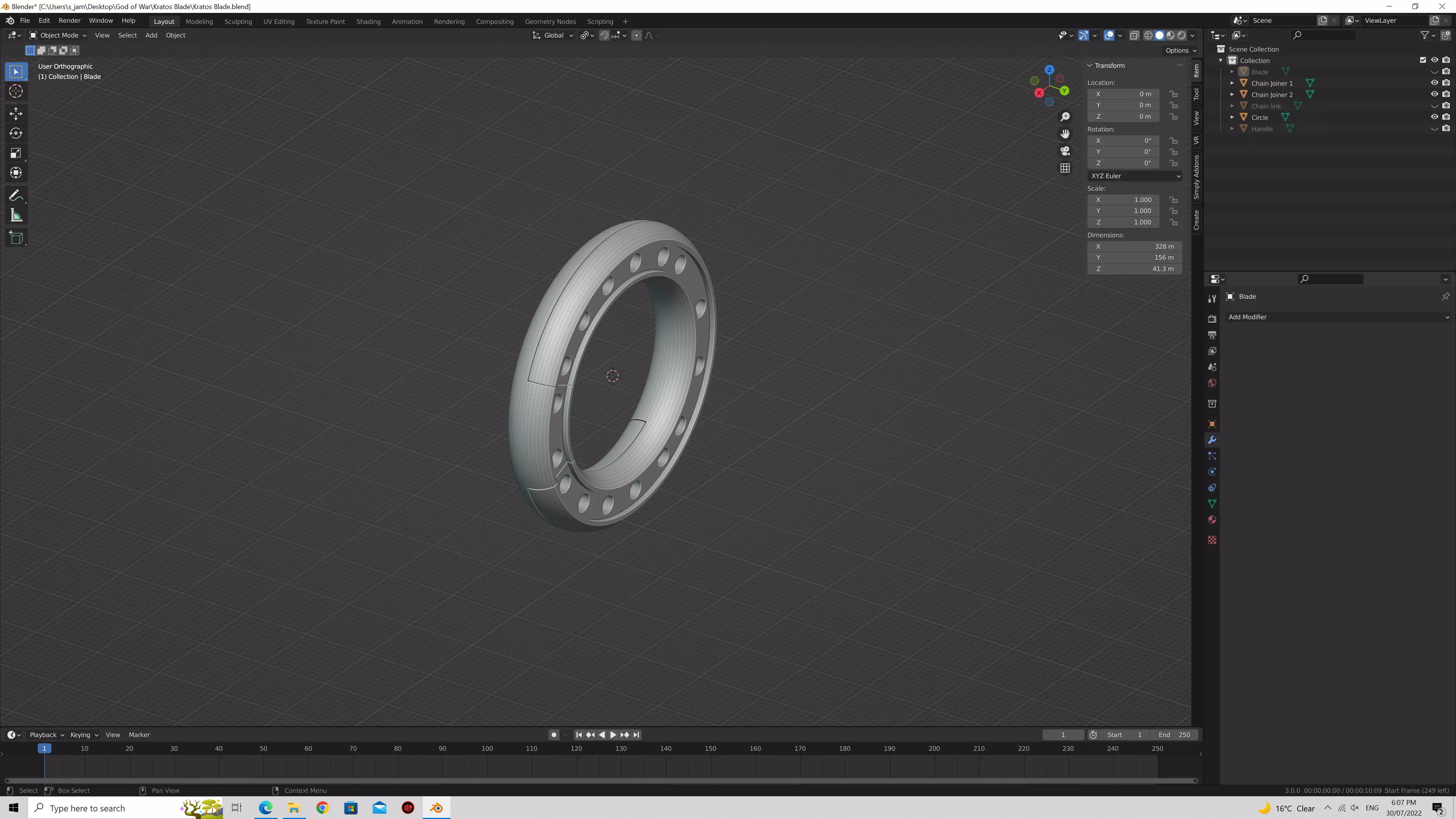1456x819 pixels.
Task: Switch to orthographic/perspective grid icon
Action: (1065, 168)
